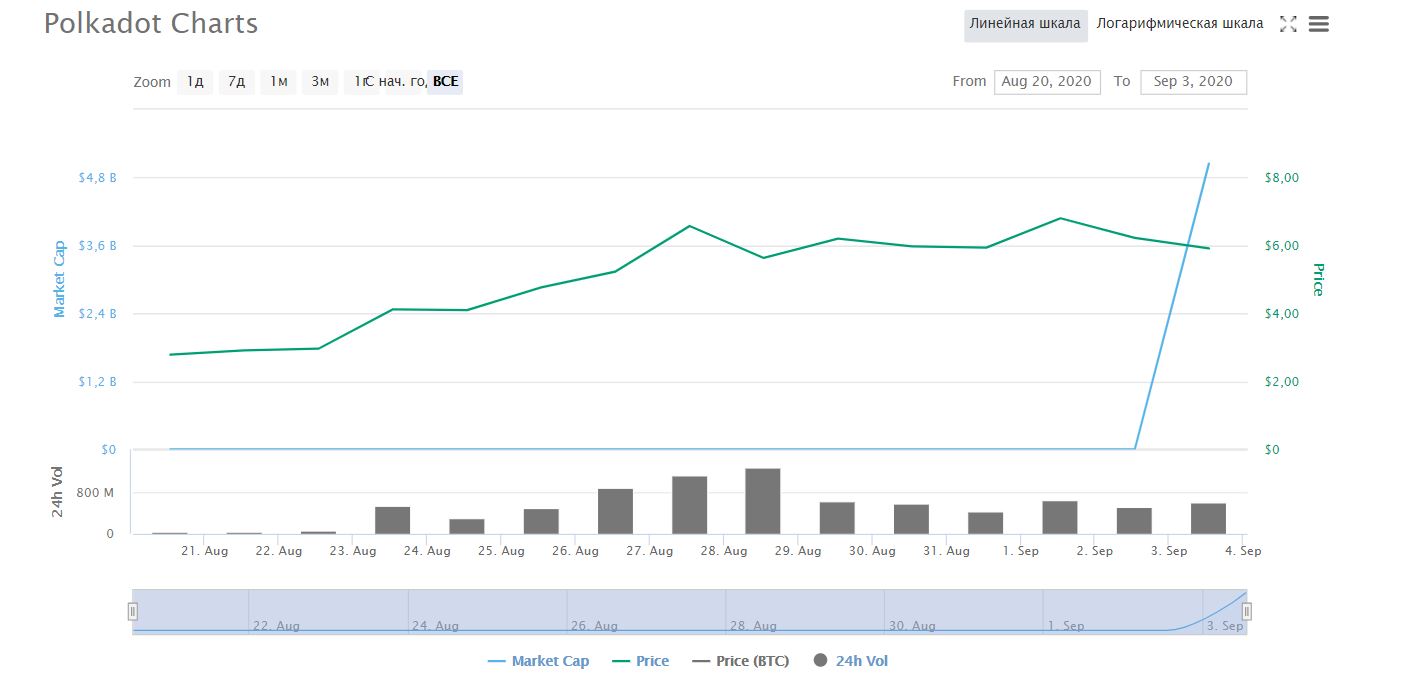Screen dimensions: 1401x677
Task: Set zoom to 1м
Action: pyautogui.click(x=279, y=82)
